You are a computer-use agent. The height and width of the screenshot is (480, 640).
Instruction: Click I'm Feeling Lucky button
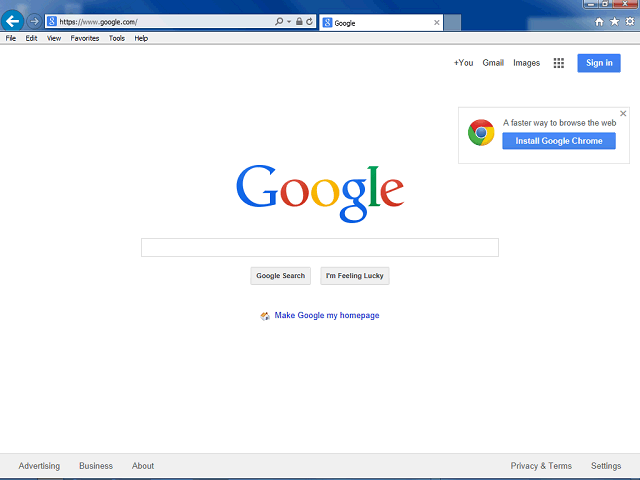355,276
